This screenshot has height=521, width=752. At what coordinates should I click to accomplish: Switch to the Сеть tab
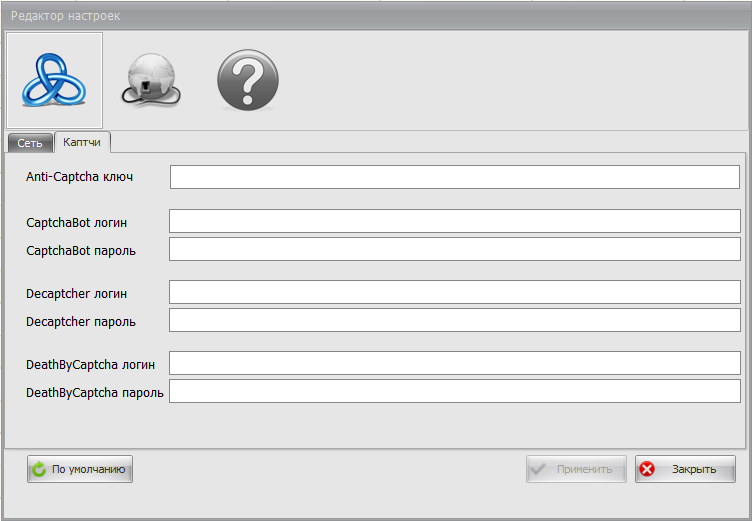pyautogui.click(x=30, y=143)
